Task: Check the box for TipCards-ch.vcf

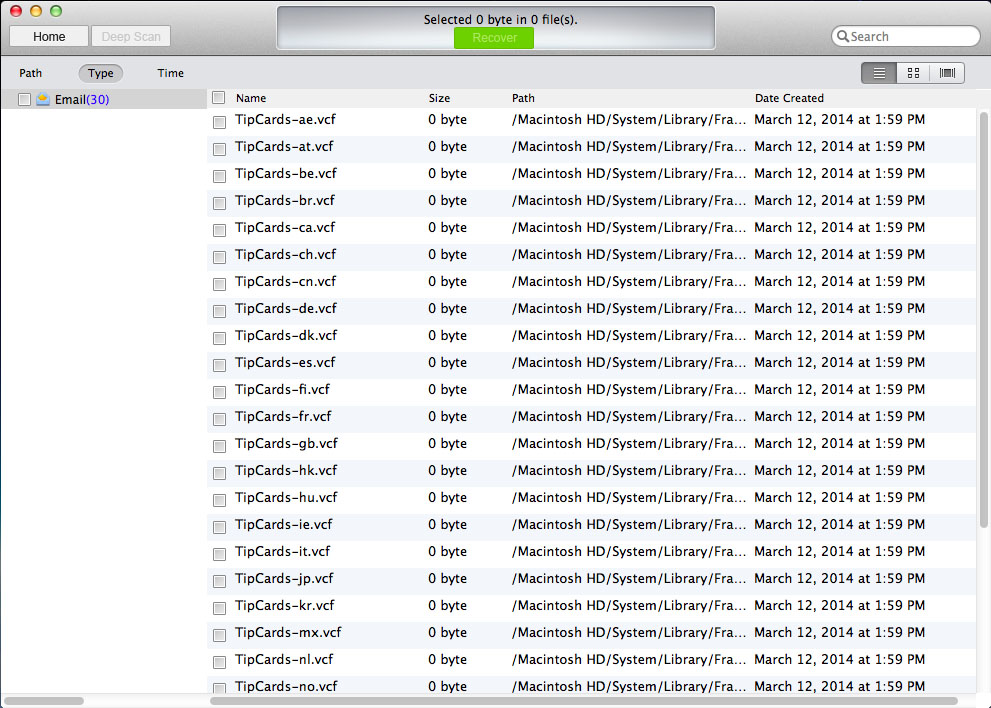Action: click(219, 257)
